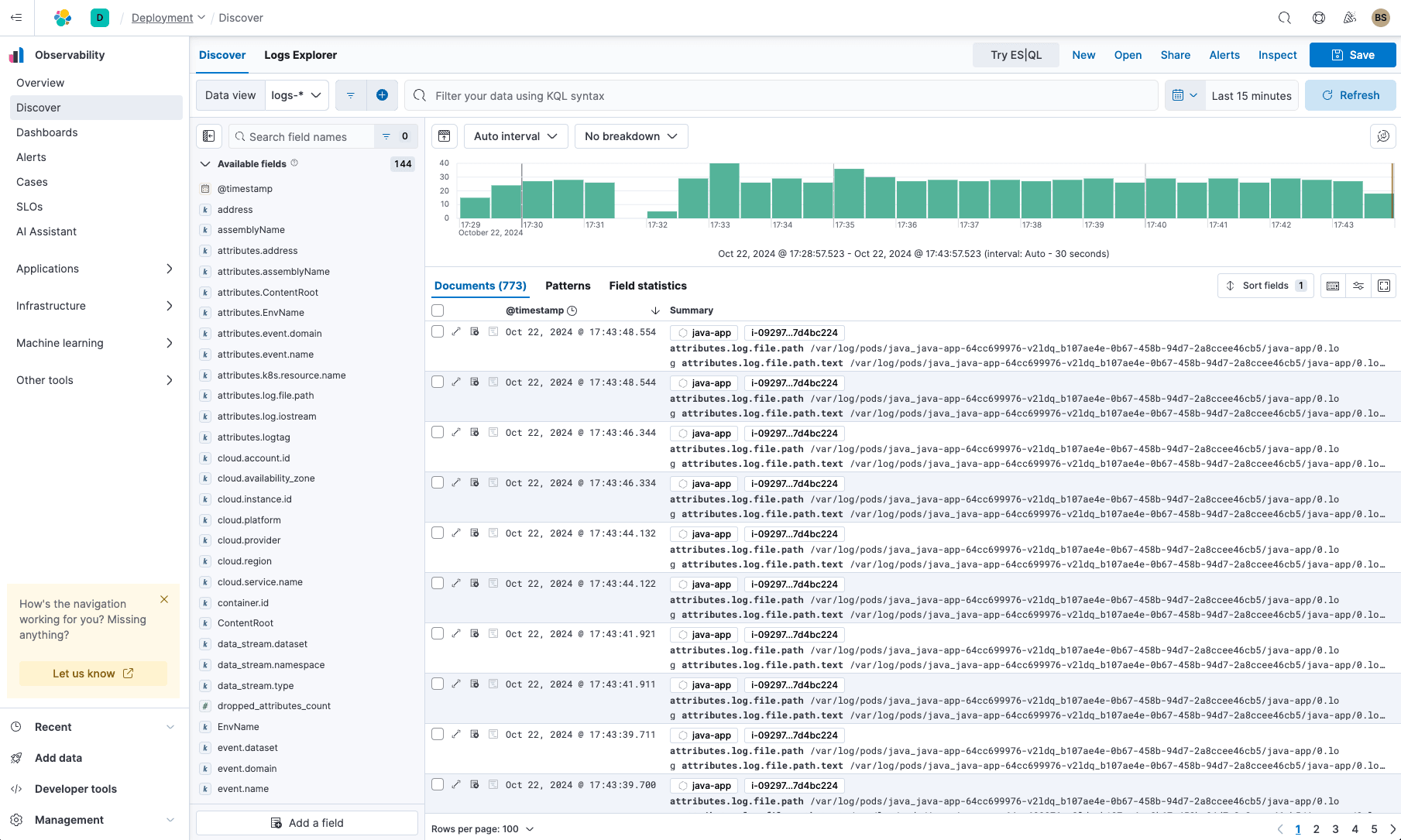Image resolution: width=1401 pixels, height=840 pixels.
Task: Check the box for the 17:43:48.554 log row
Action: (438, 332)
